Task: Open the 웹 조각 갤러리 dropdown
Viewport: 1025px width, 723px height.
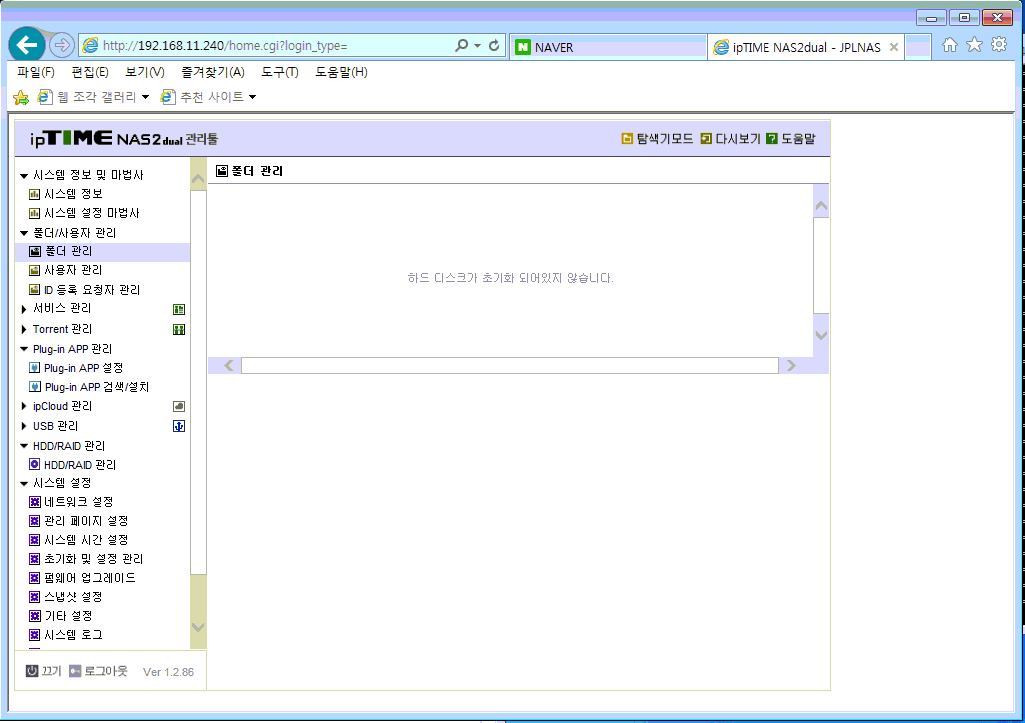Action: pos(145,97)
